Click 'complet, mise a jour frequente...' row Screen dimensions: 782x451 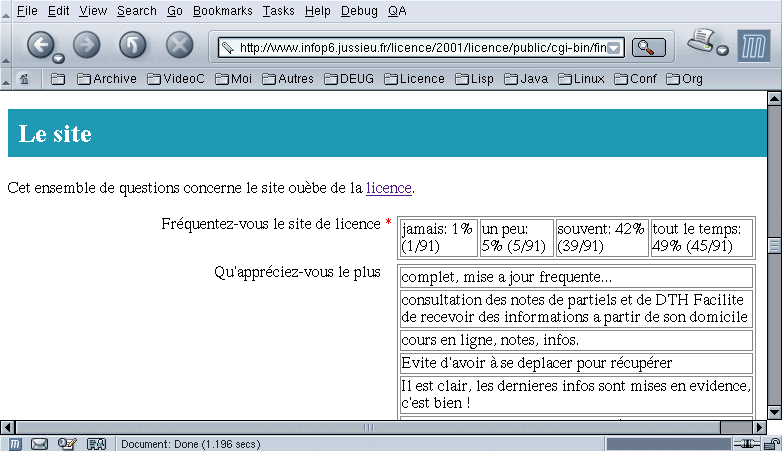tap(576, 277)
